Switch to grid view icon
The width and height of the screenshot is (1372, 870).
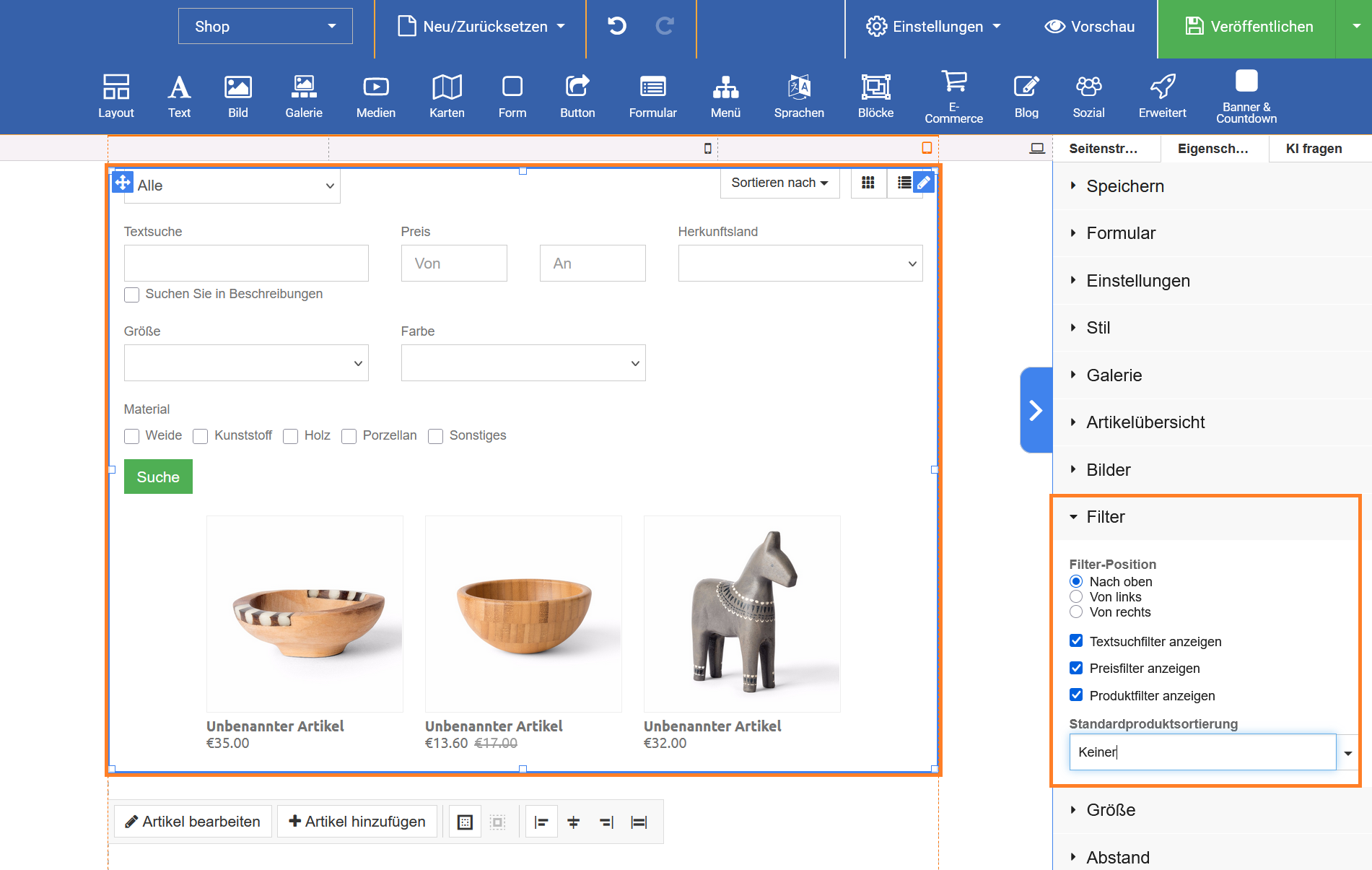868,183
